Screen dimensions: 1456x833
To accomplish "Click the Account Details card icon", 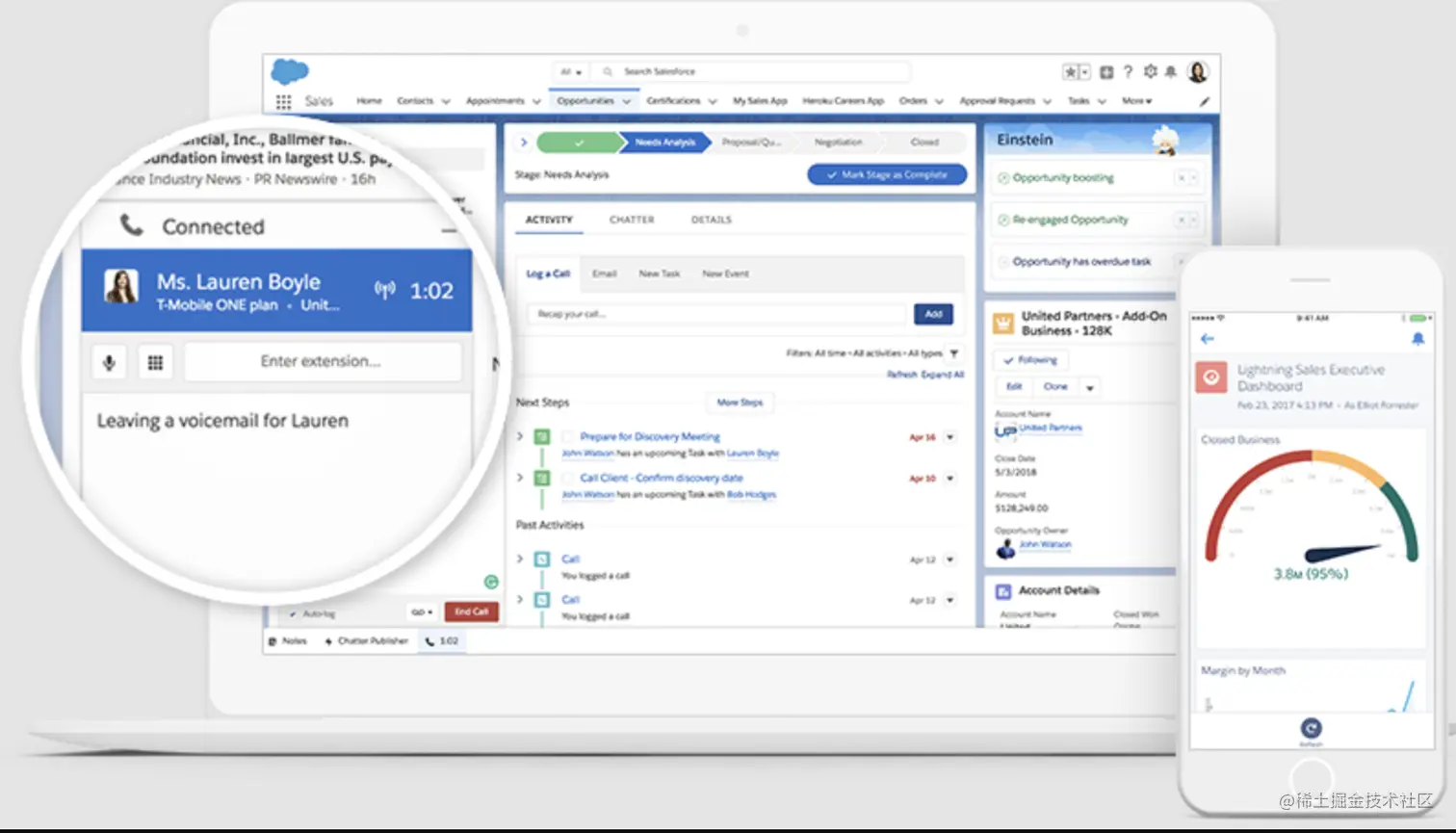I will (1002, 591).
